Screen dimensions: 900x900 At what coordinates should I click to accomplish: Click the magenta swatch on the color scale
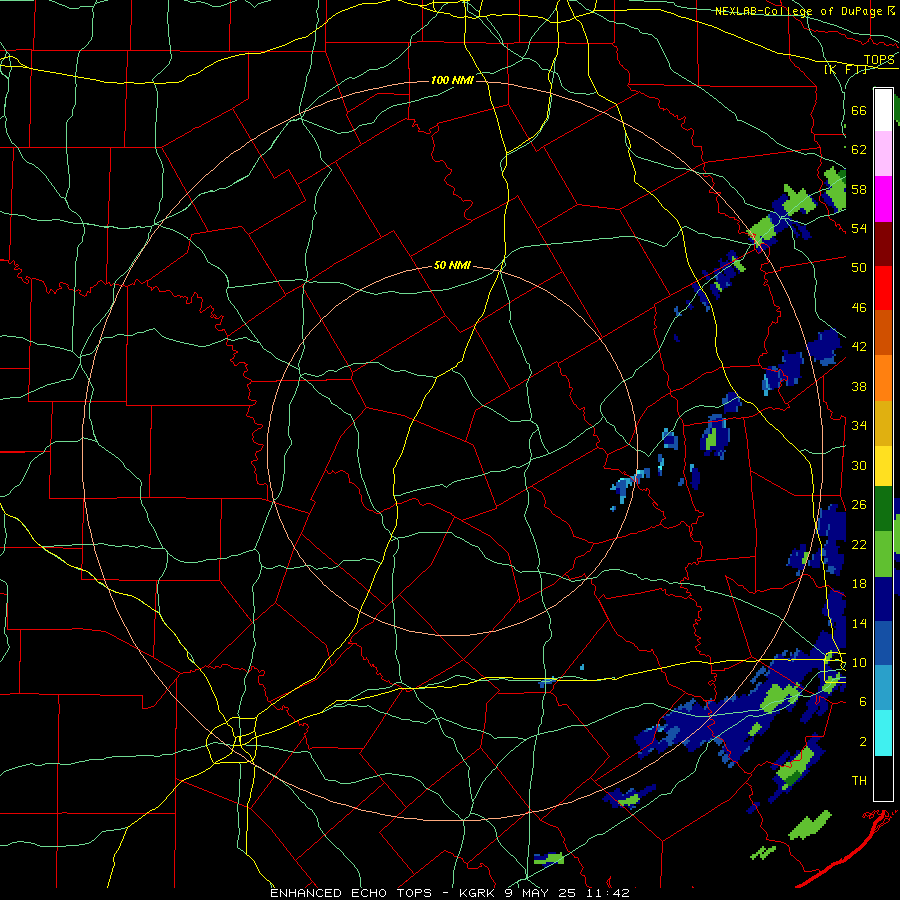(883, 199)
